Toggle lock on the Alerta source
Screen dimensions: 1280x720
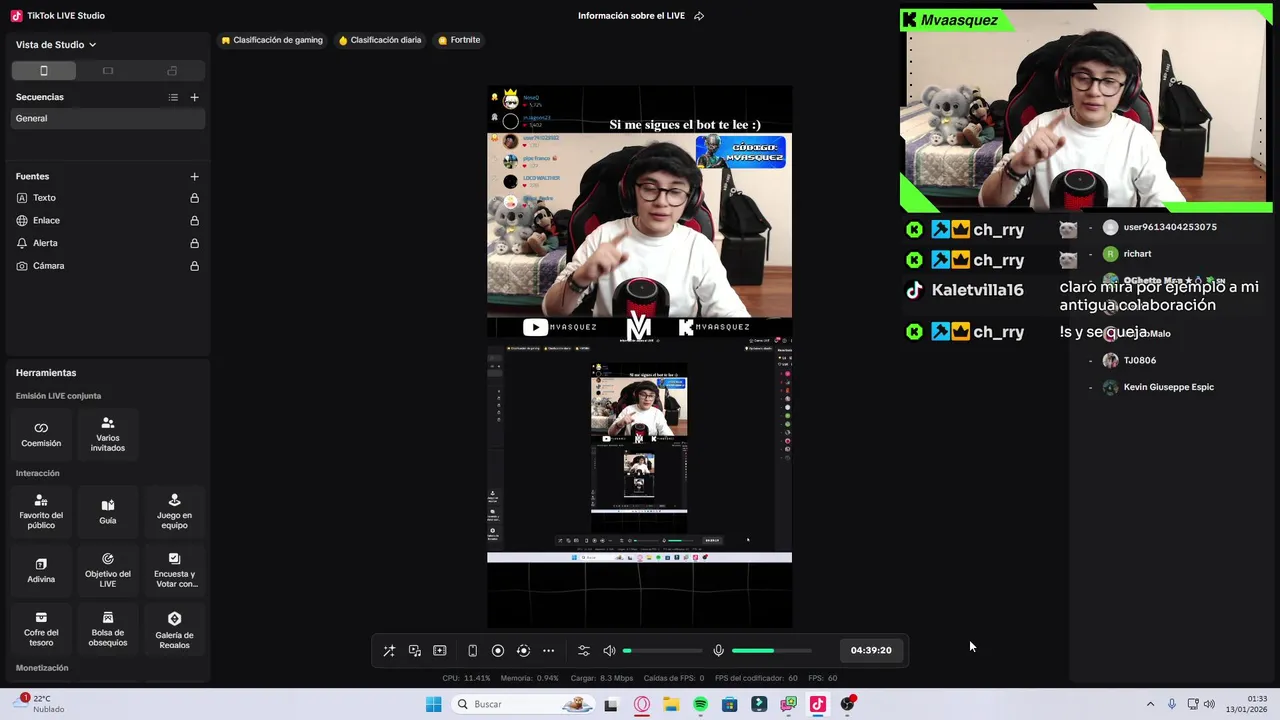[194, 243]
